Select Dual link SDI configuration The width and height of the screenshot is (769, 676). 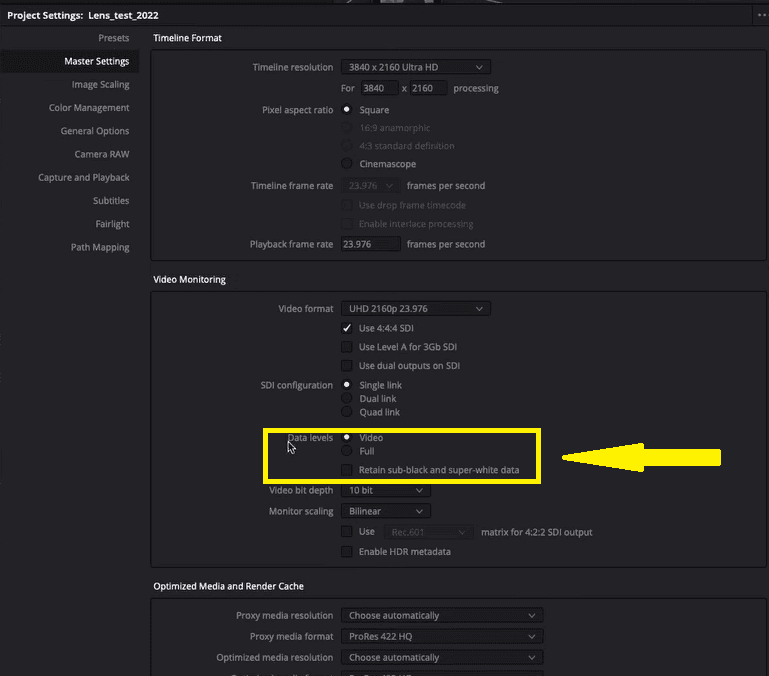[x=347, y=398]
